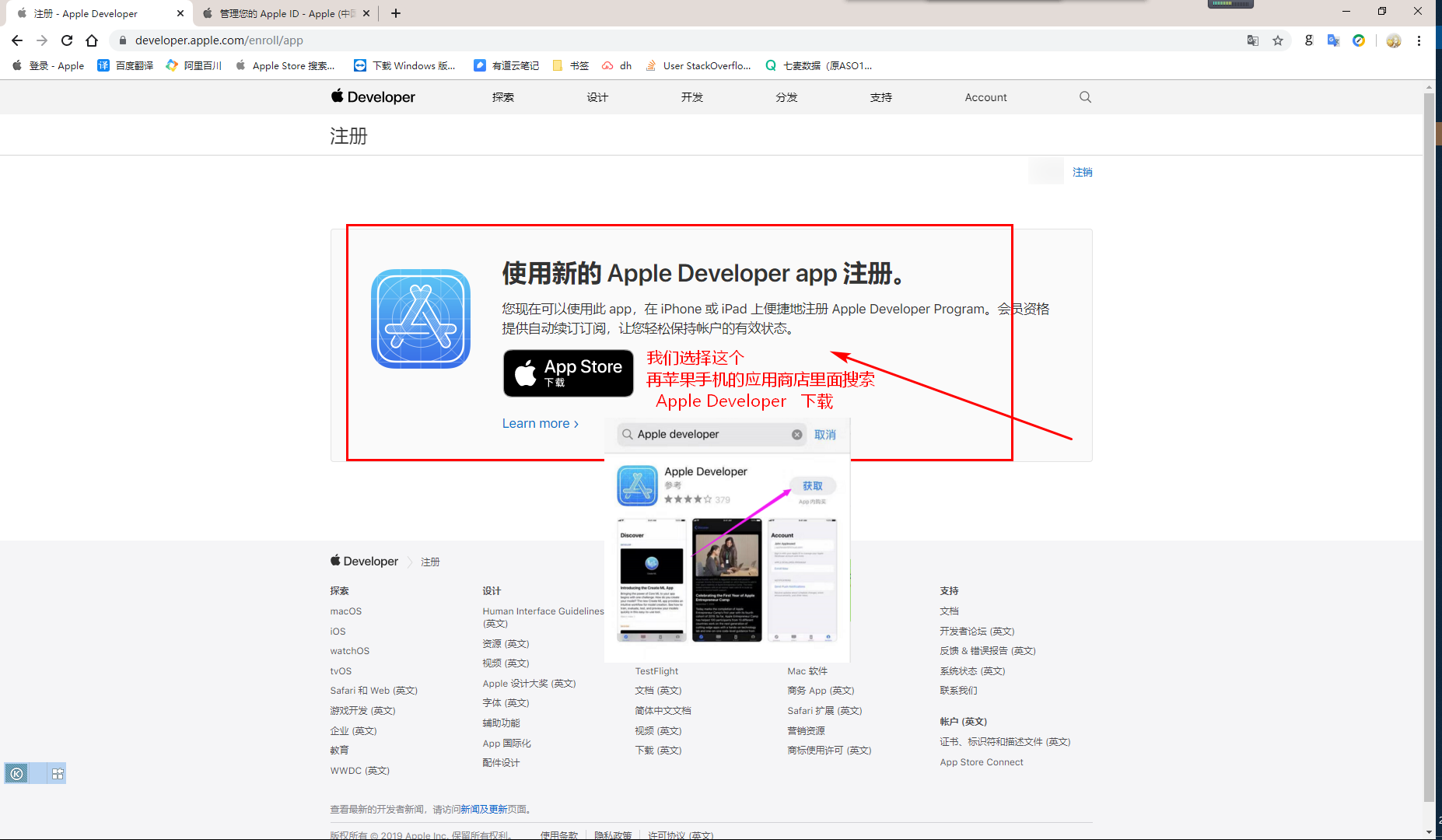Open the 书签 bookmarks folder
The image size is (1442, 840).
point(571,66)
